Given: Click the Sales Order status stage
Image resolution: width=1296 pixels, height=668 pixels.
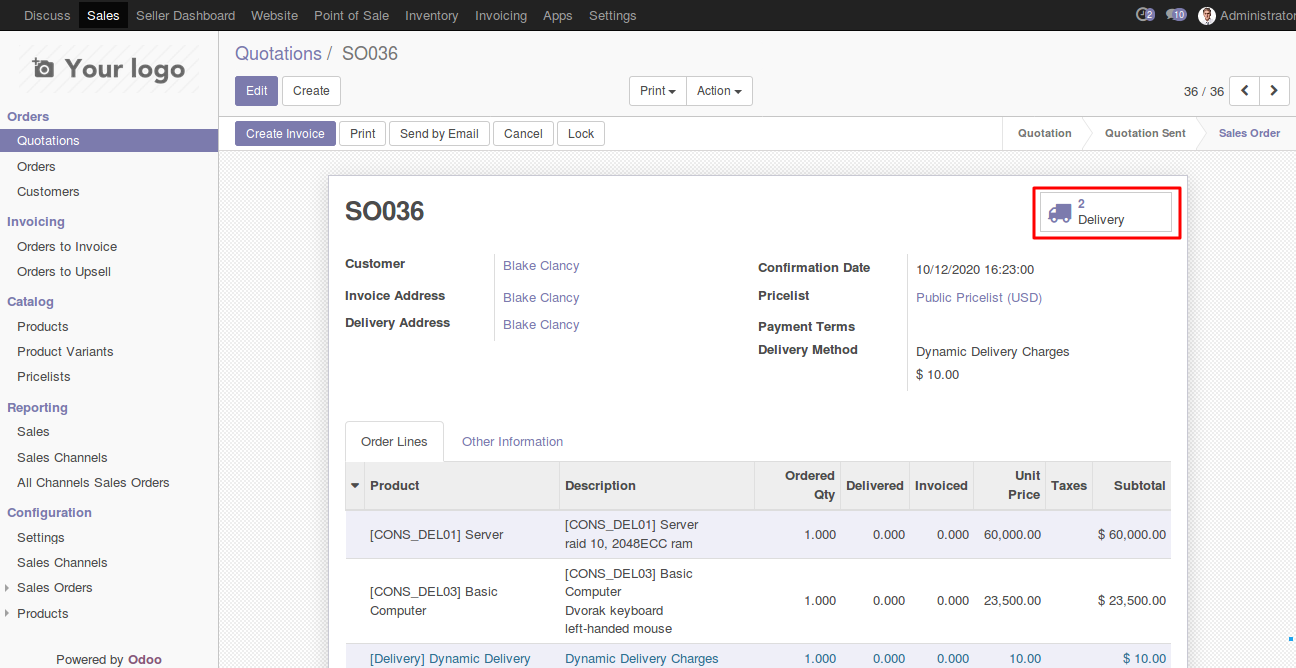Looking at the screenshot, I should point(1249,133).
